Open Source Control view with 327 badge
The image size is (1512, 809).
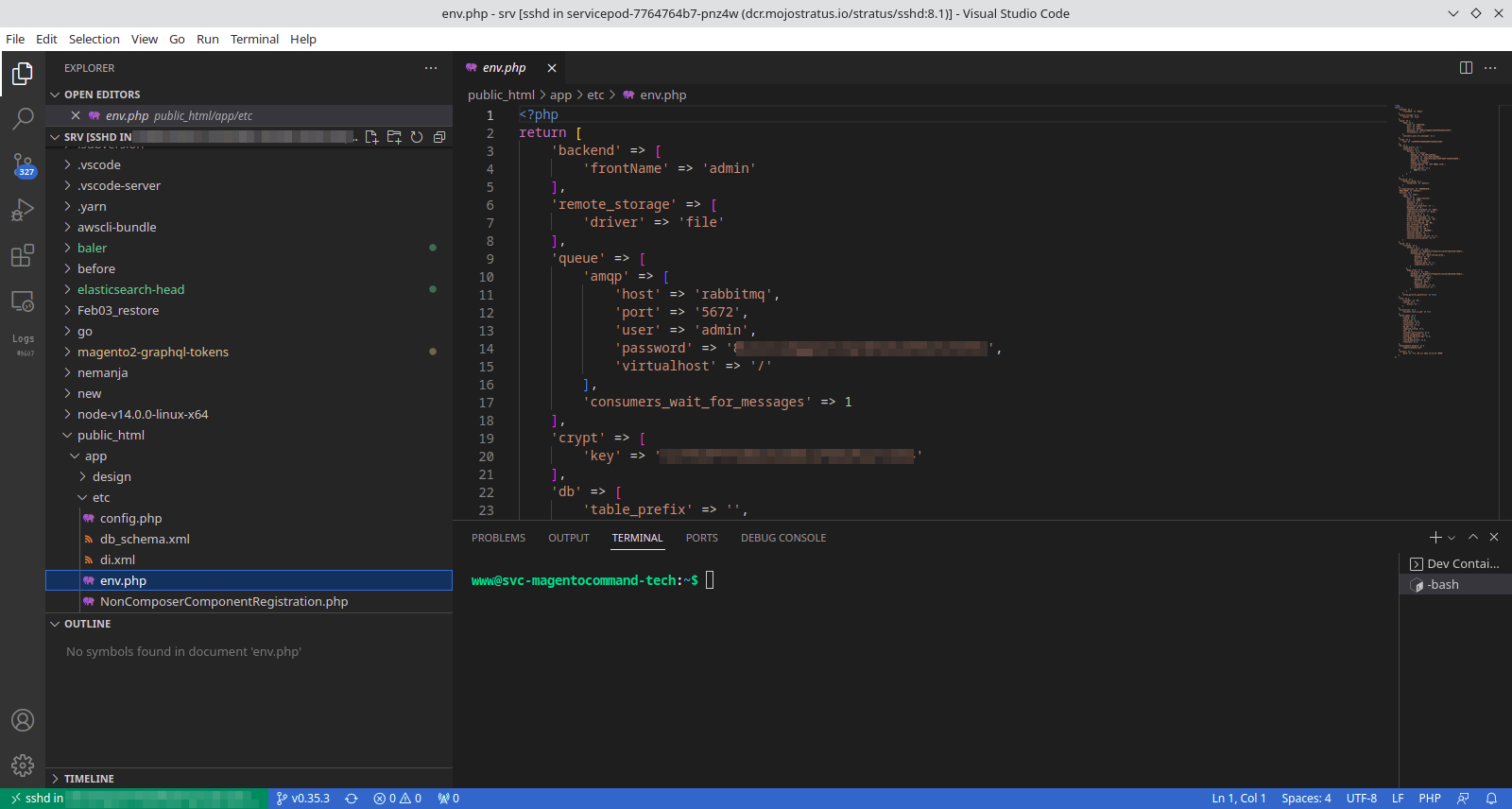point(23,164)
